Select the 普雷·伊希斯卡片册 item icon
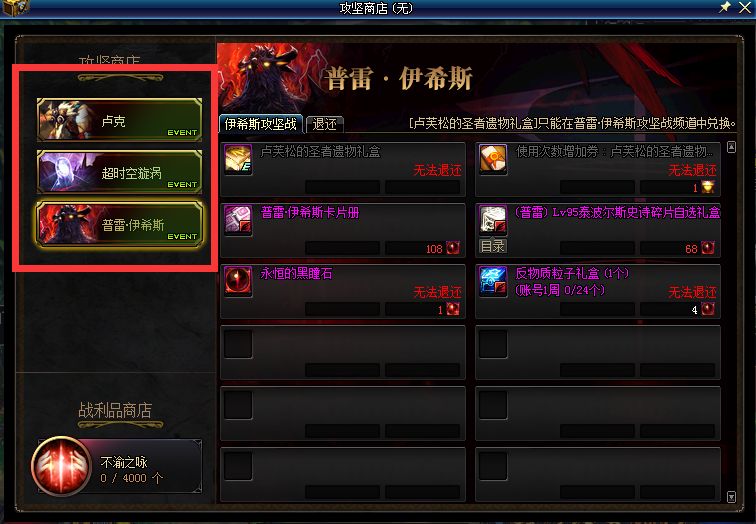 pyautogui.click(x=238, y=220)
